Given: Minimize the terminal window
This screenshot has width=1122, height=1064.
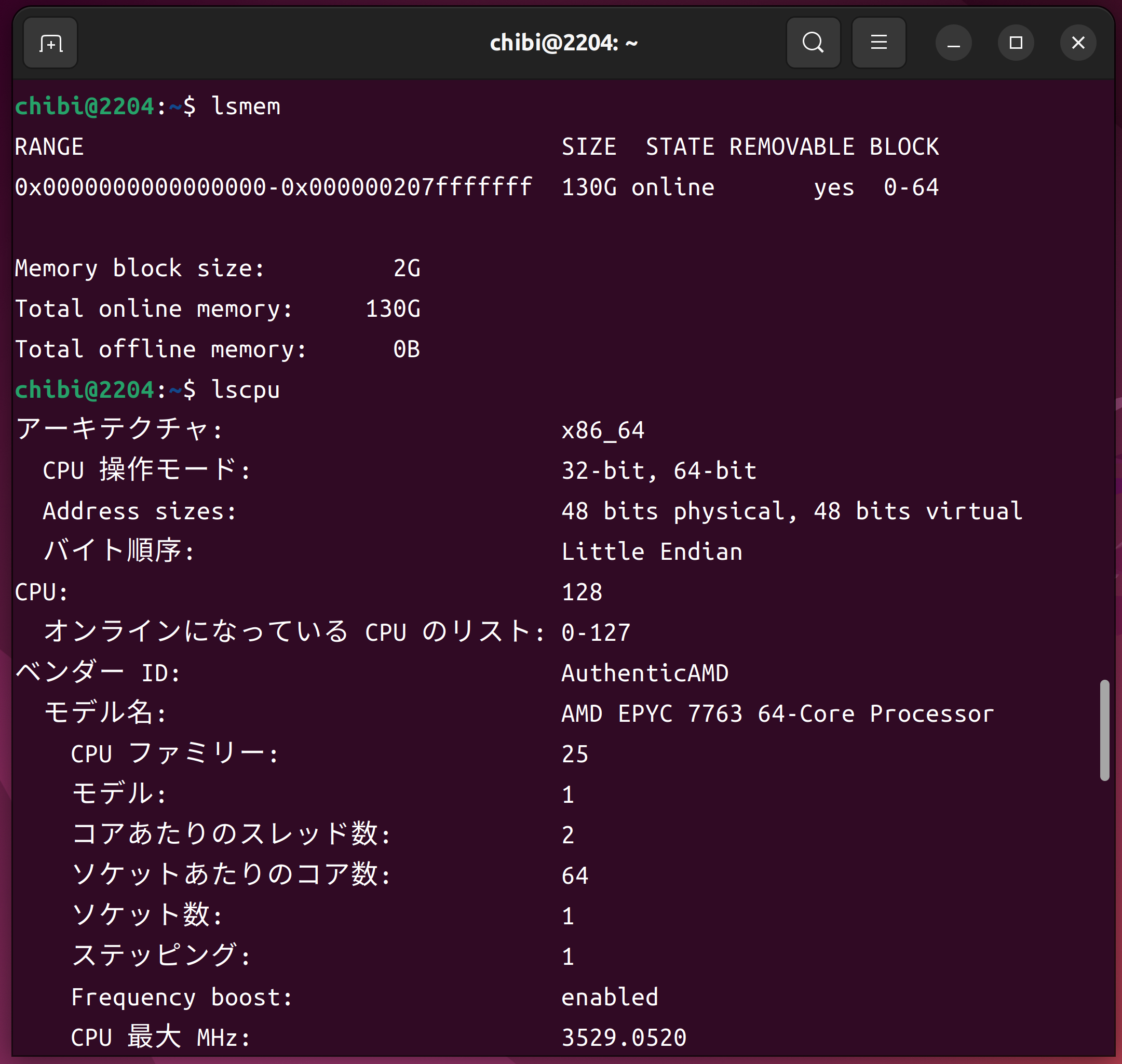Looking at the screenshot, I should pyautogui.click(x=953, y=43).
